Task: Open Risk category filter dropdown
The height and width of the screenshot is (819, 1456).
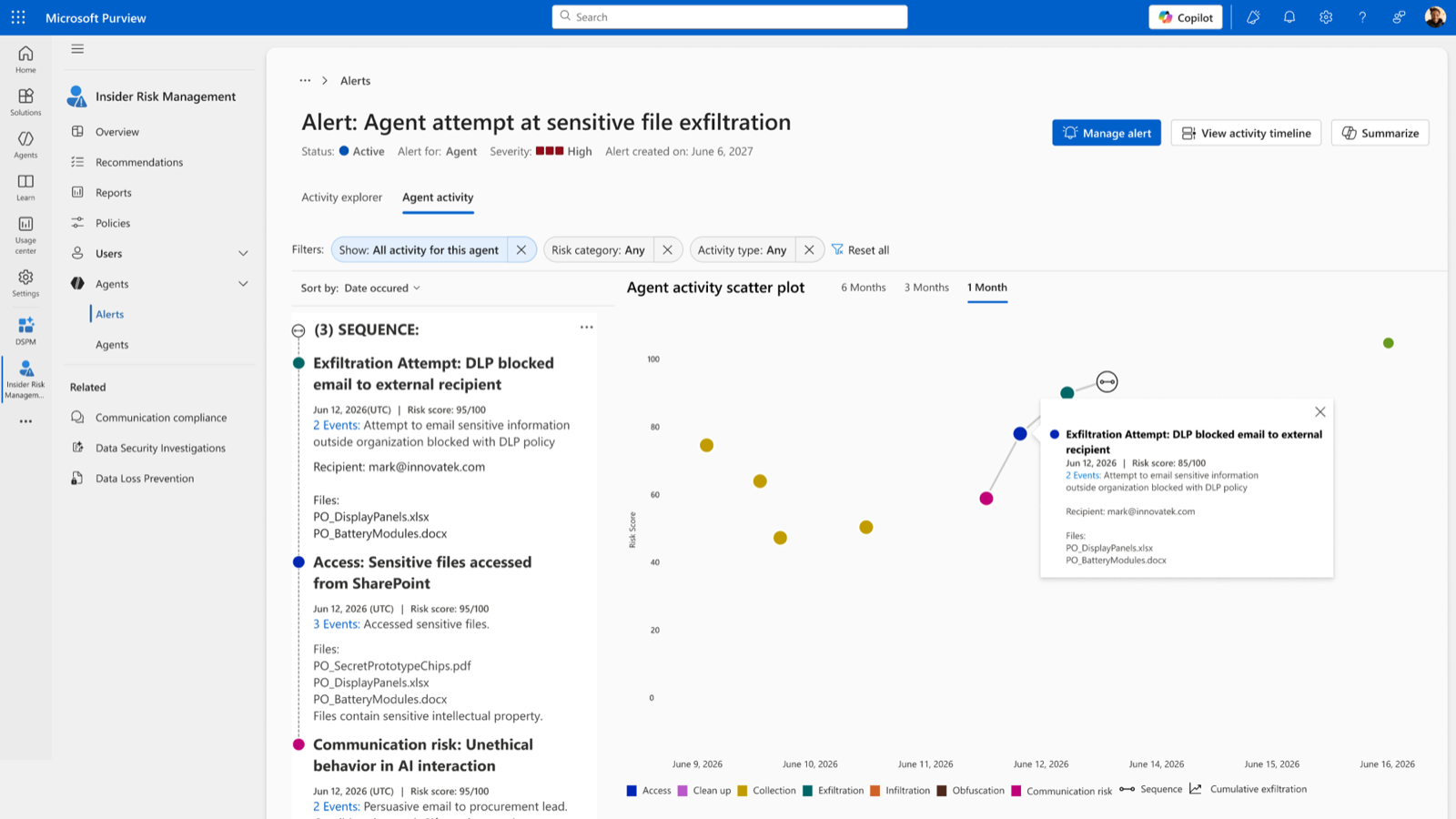Action: 598,249
